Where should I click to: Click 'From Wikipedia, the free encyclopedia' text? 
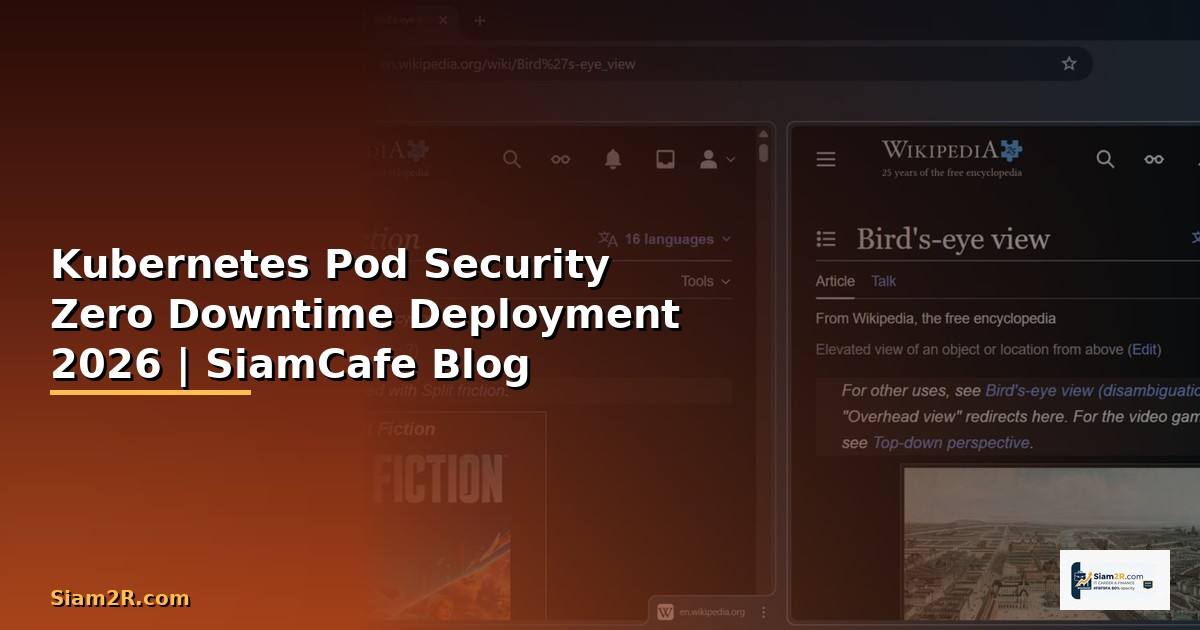(936, 319)
